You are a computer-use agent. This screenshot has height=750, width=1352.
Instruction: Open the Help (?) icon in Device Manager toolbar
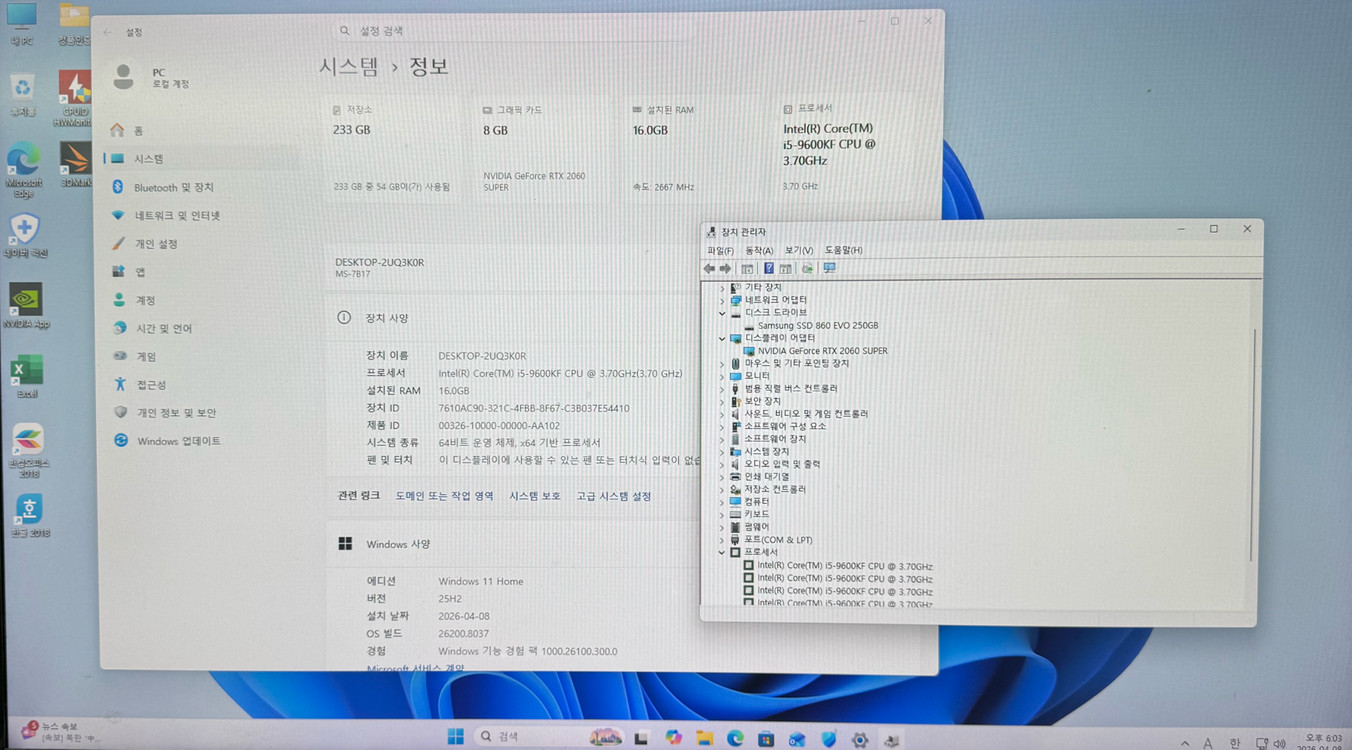[x=768, y=268]
